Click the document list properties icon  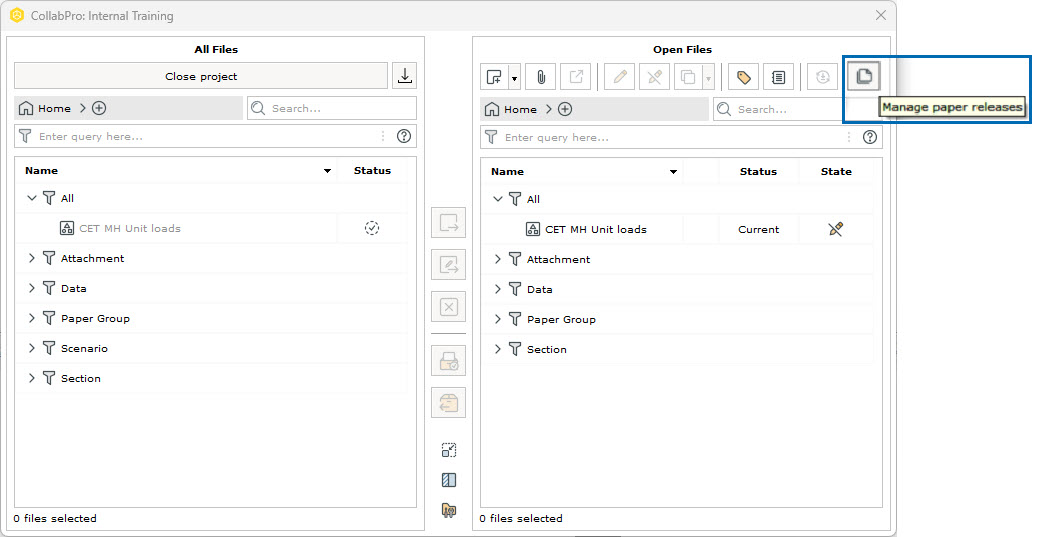(779, 78)
